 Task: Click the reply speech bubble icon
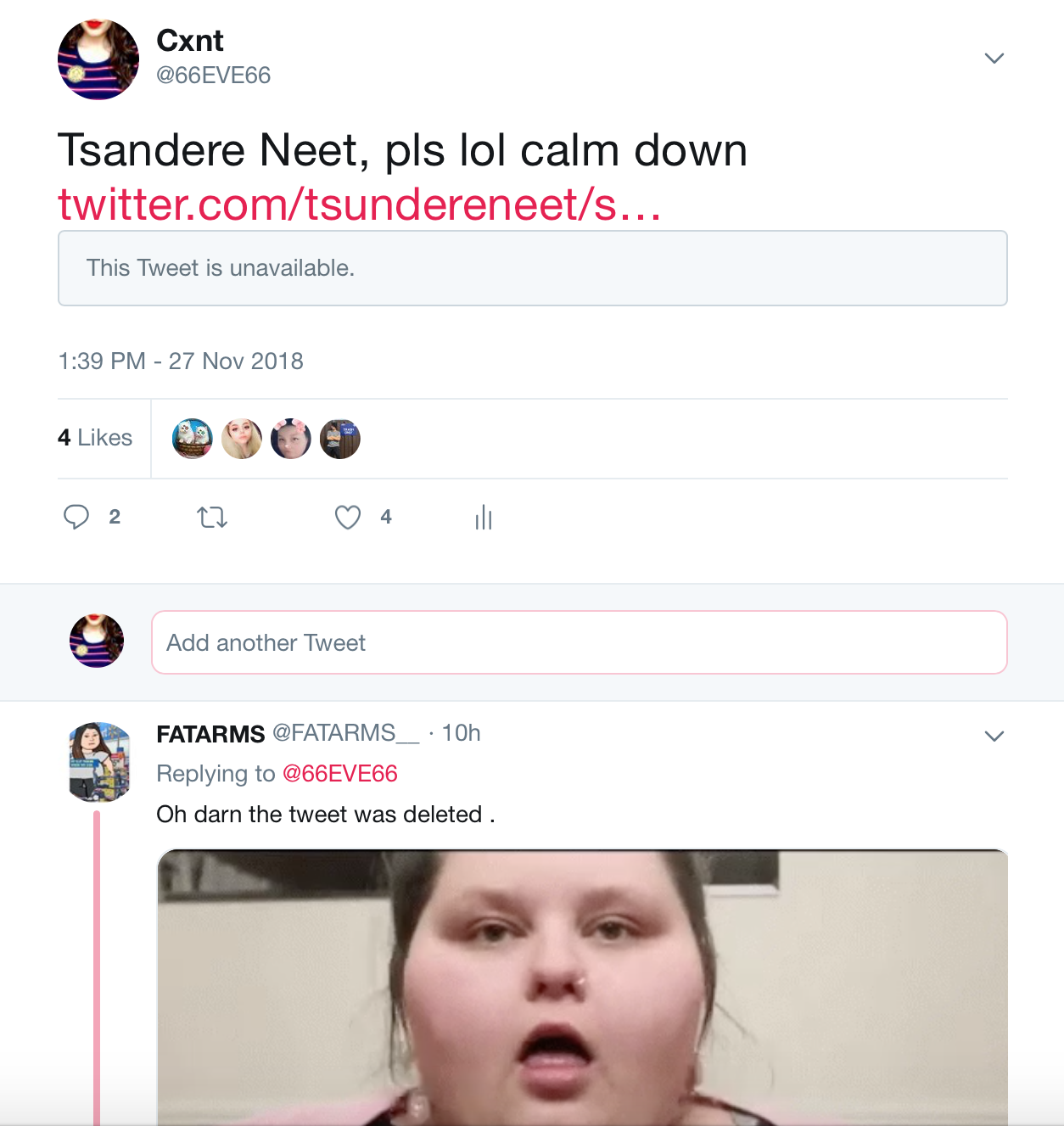[76, 517]
